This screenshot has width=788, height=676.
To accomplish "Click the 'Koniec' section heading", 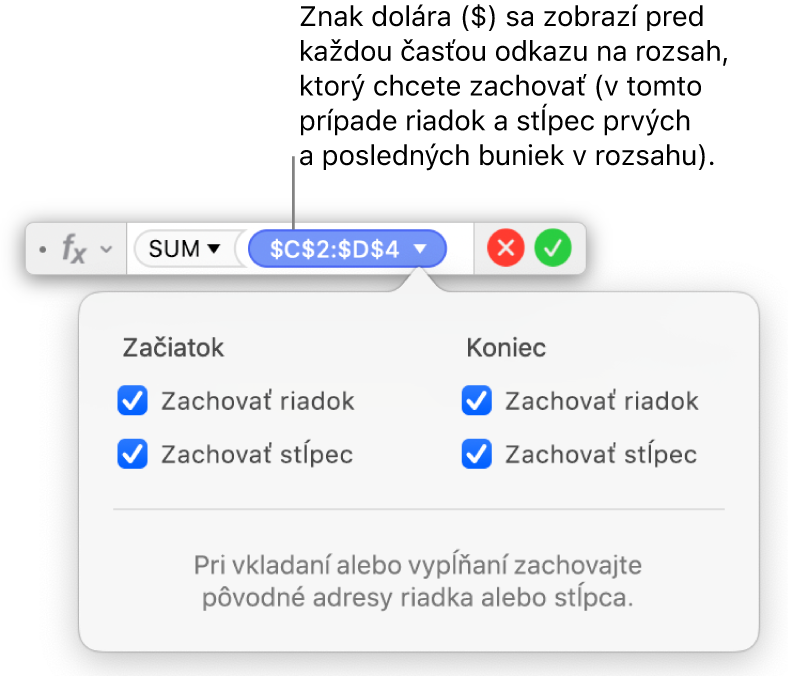I will click(x=506, y=348).
